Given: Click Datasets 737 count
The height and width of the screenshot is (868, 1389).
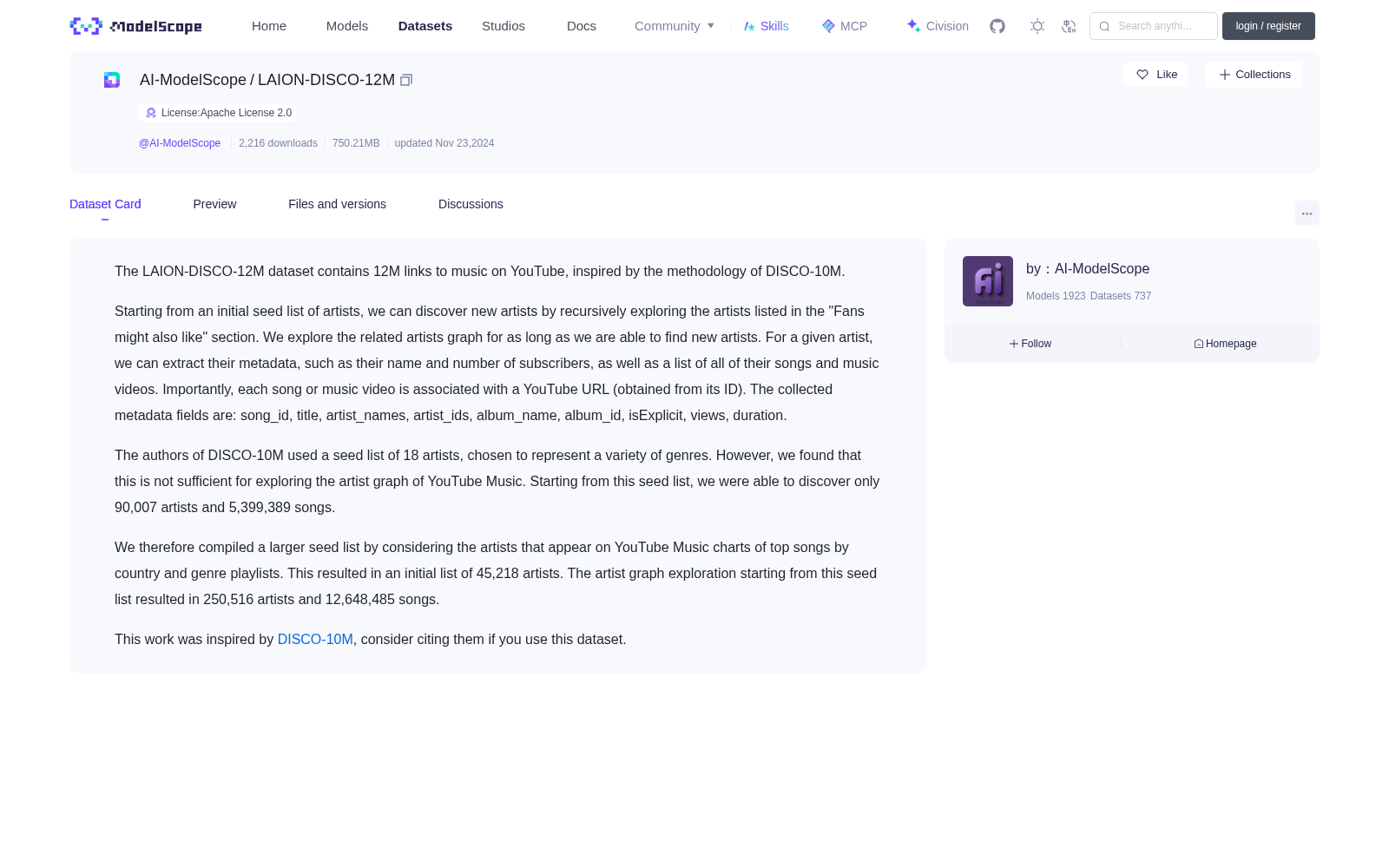Looking at the screenshot, I should pyautogui.click(x=1121, y=296).
